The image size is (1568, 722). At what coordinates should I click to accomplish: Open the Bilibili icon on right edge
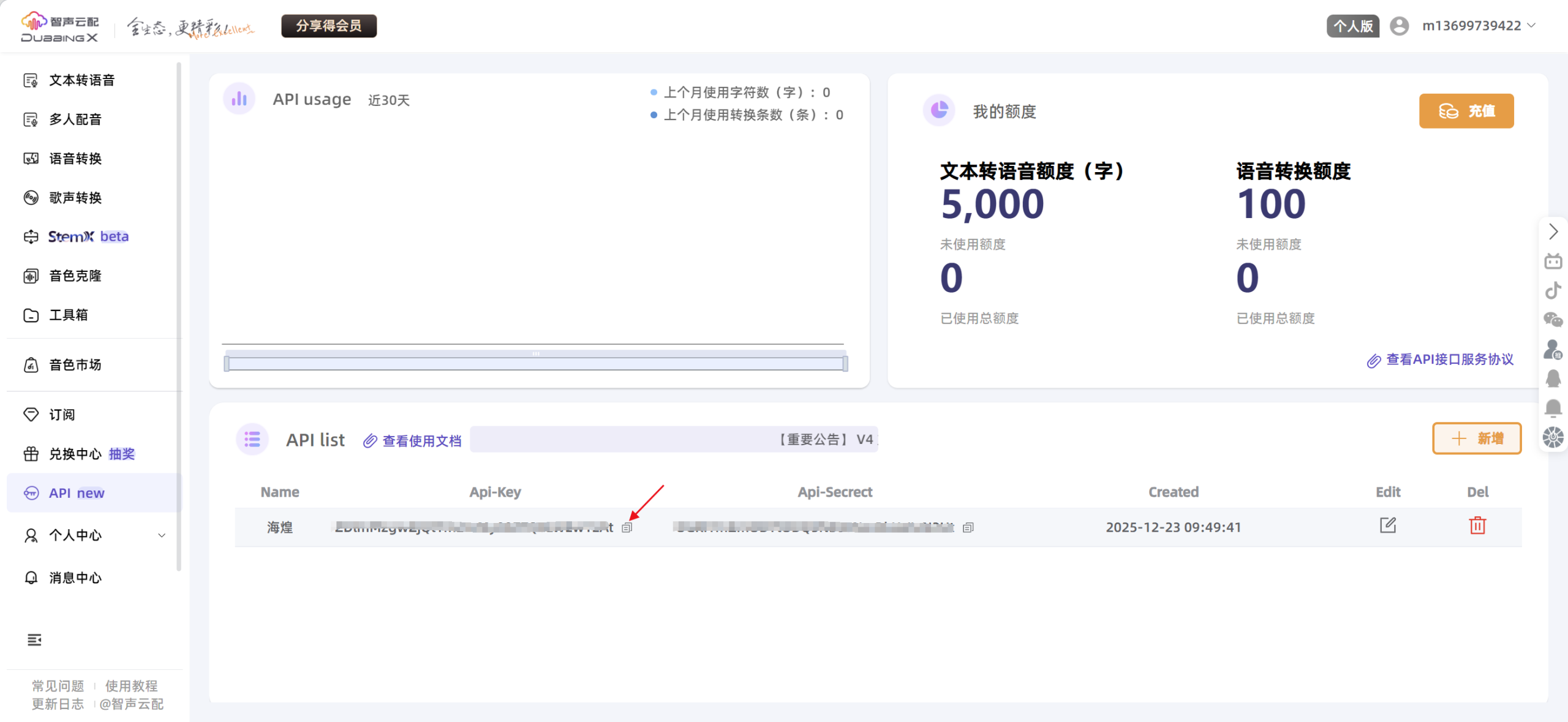click(1553, 260)
